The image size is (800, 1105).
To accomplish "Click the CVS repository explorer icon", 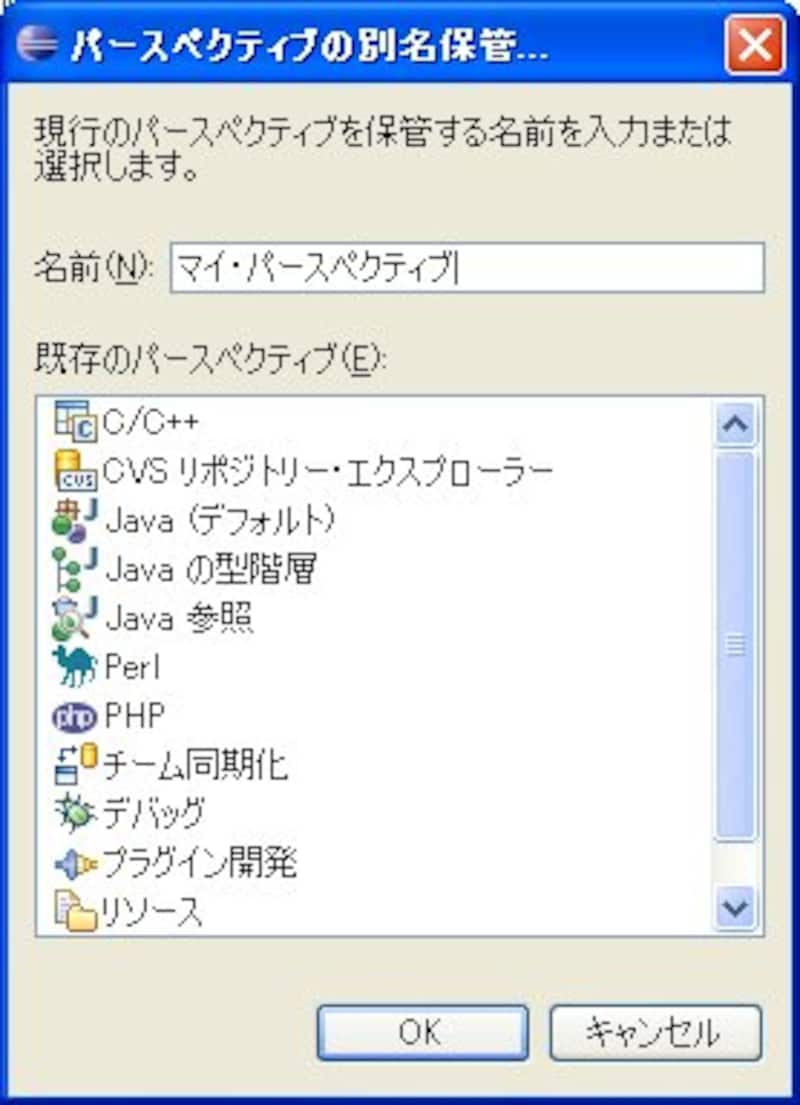I will click(75, 470).
